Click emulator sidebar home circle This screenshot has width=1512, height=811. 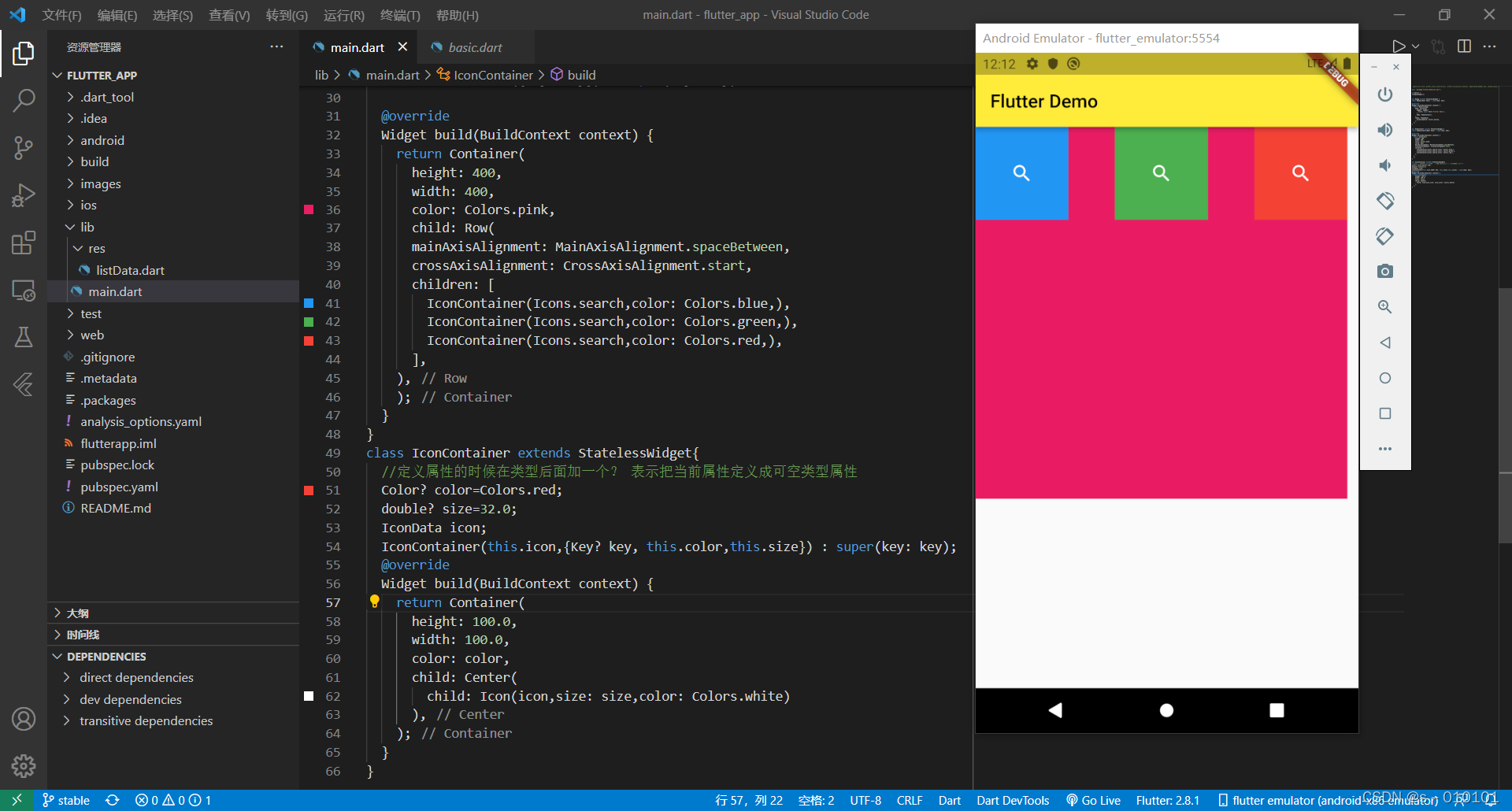pos(1385,378)
